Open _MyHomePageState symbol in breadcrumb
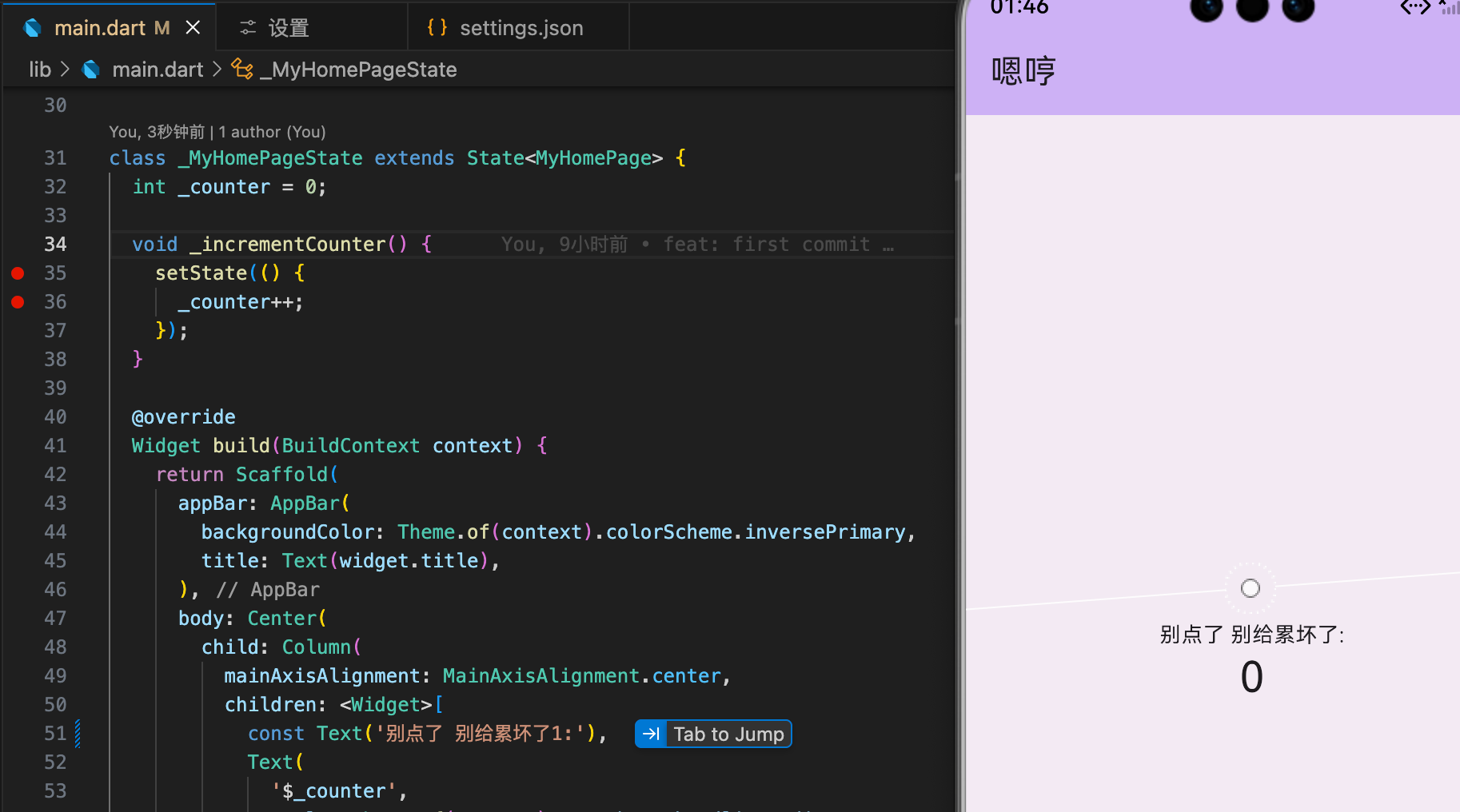This screenshot has width=1460, height=812. 358,70
